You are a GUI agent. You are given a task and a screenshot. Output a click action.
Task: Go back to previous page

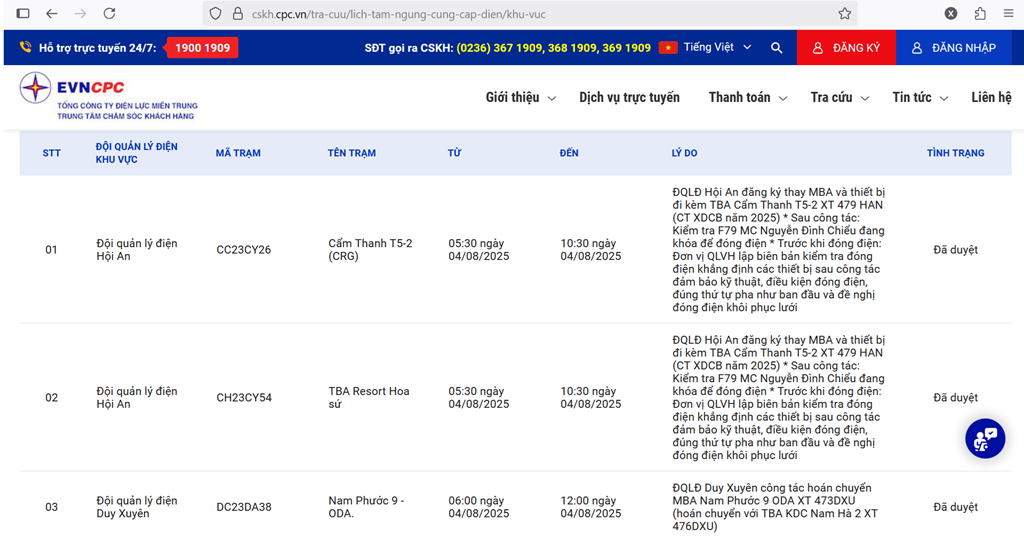(x=52, y=14)
